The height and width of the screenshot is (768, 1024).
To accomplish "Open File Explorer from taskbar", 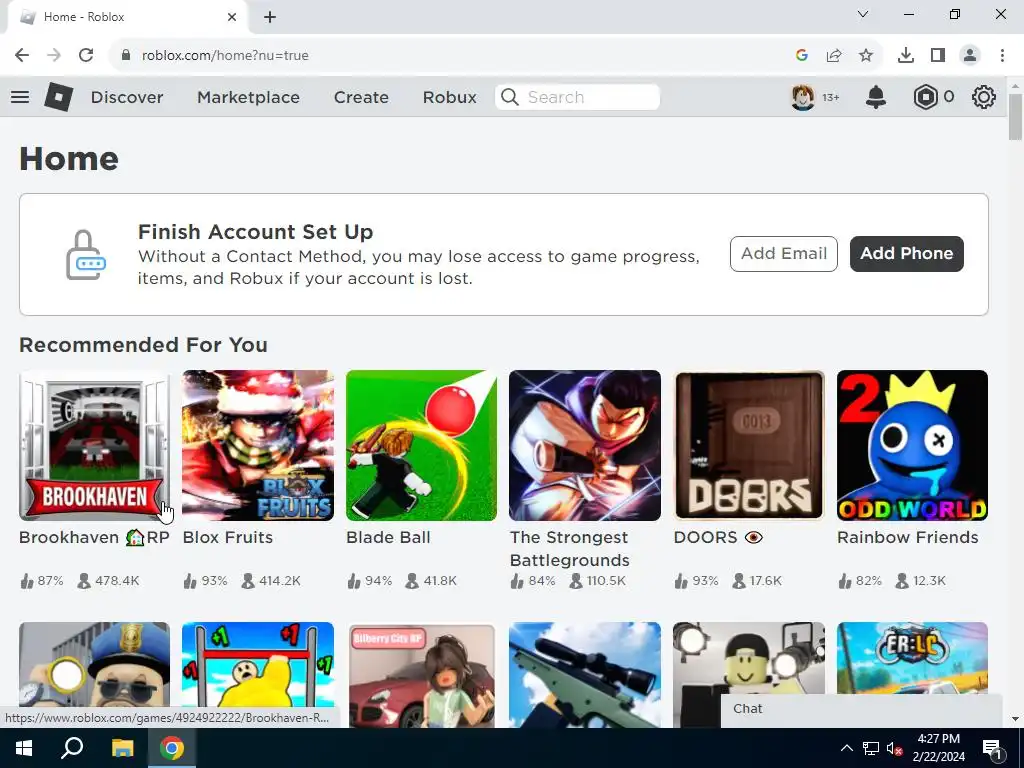I will coord(122,748).
